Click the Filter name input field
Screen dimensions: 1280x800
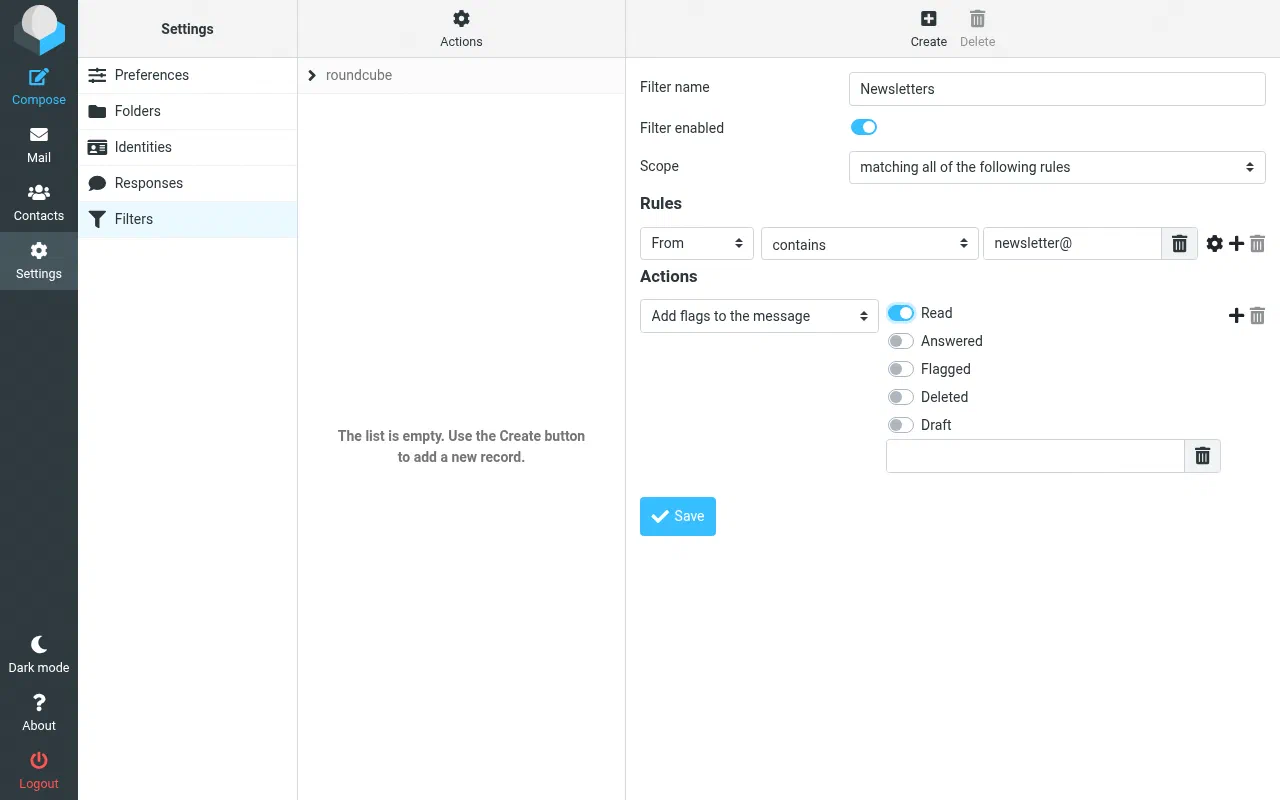1057,89
